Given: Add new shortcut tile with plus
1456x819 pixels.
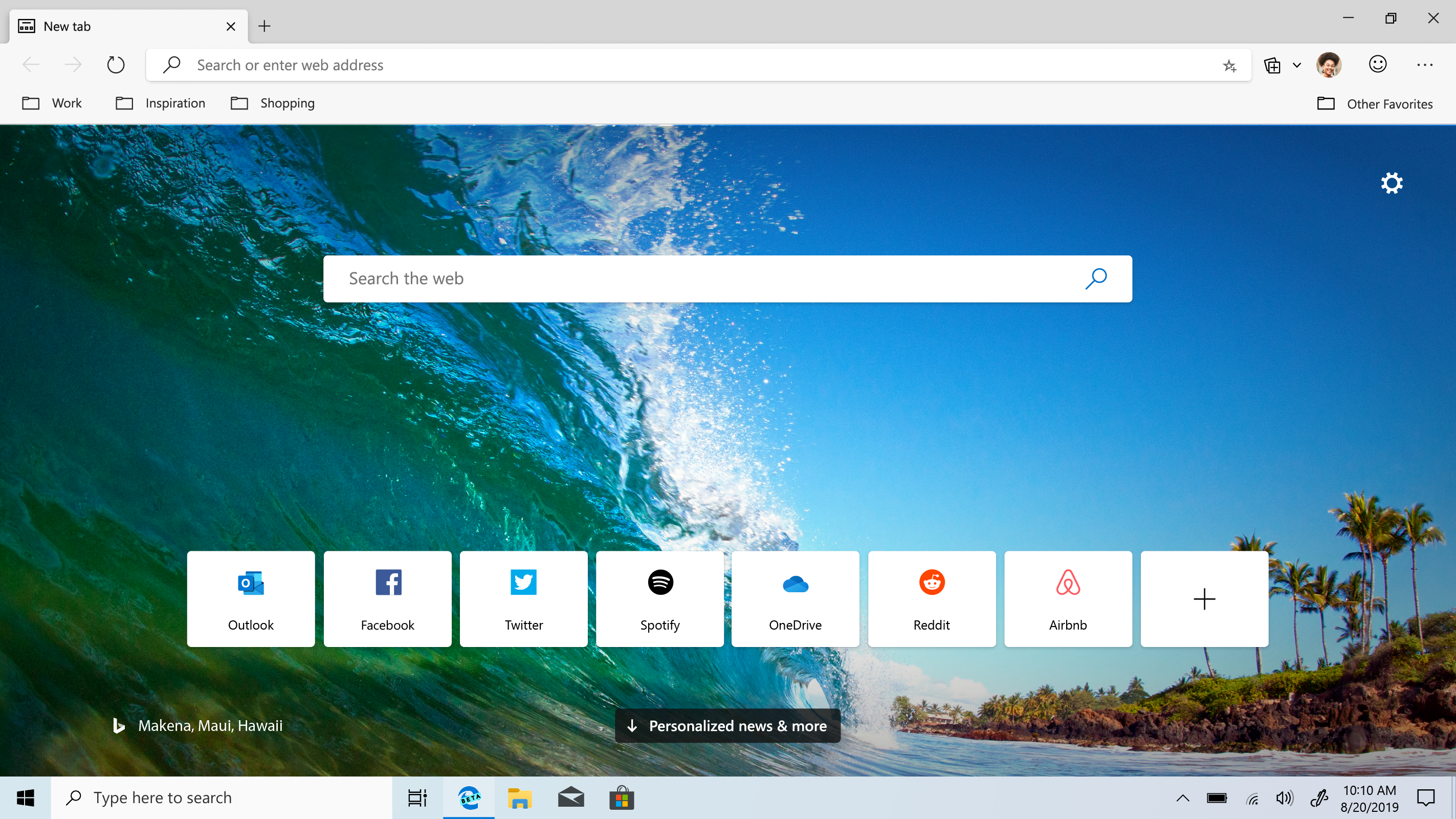Looking at the screenshot, I should [1203, 598].
